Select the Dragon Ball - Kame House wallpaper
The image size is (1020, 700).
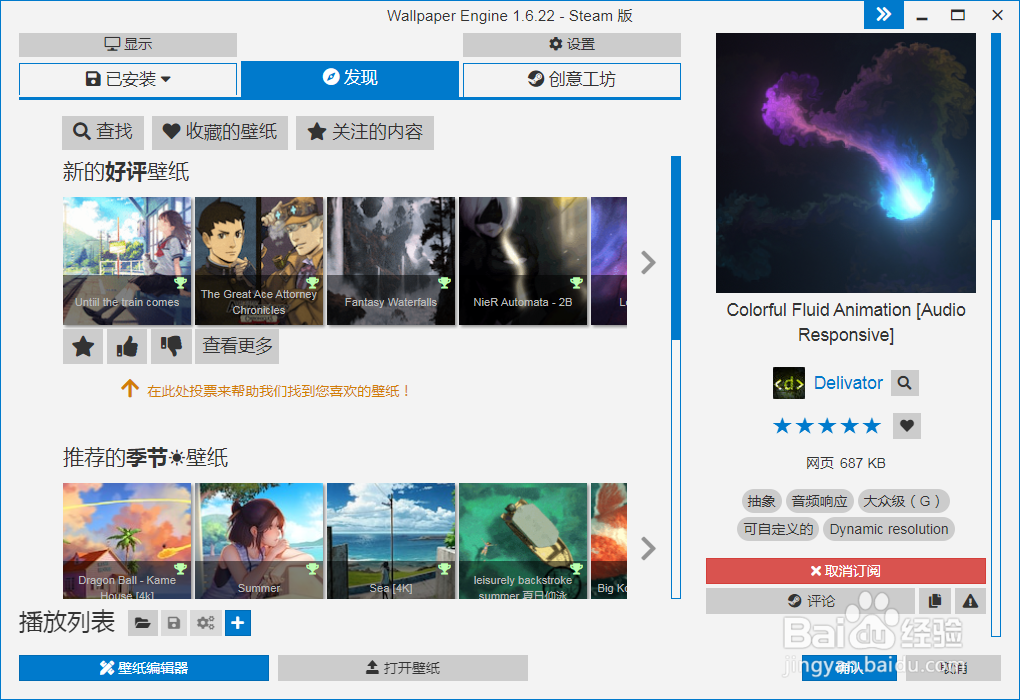click(x=127, y=541)
